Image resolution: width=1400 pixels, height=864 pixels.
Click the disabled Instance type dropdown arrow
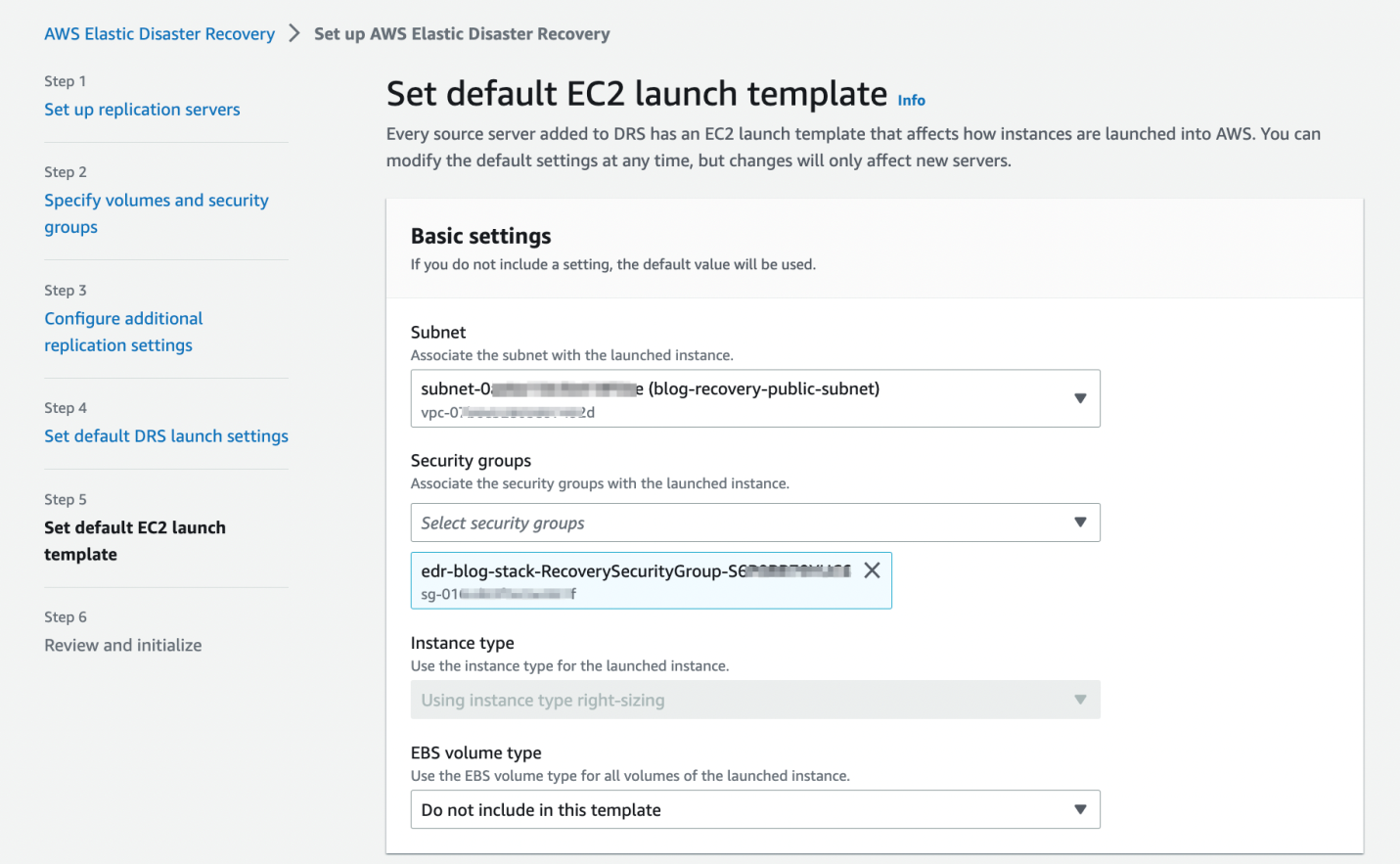click(1080, 700)
